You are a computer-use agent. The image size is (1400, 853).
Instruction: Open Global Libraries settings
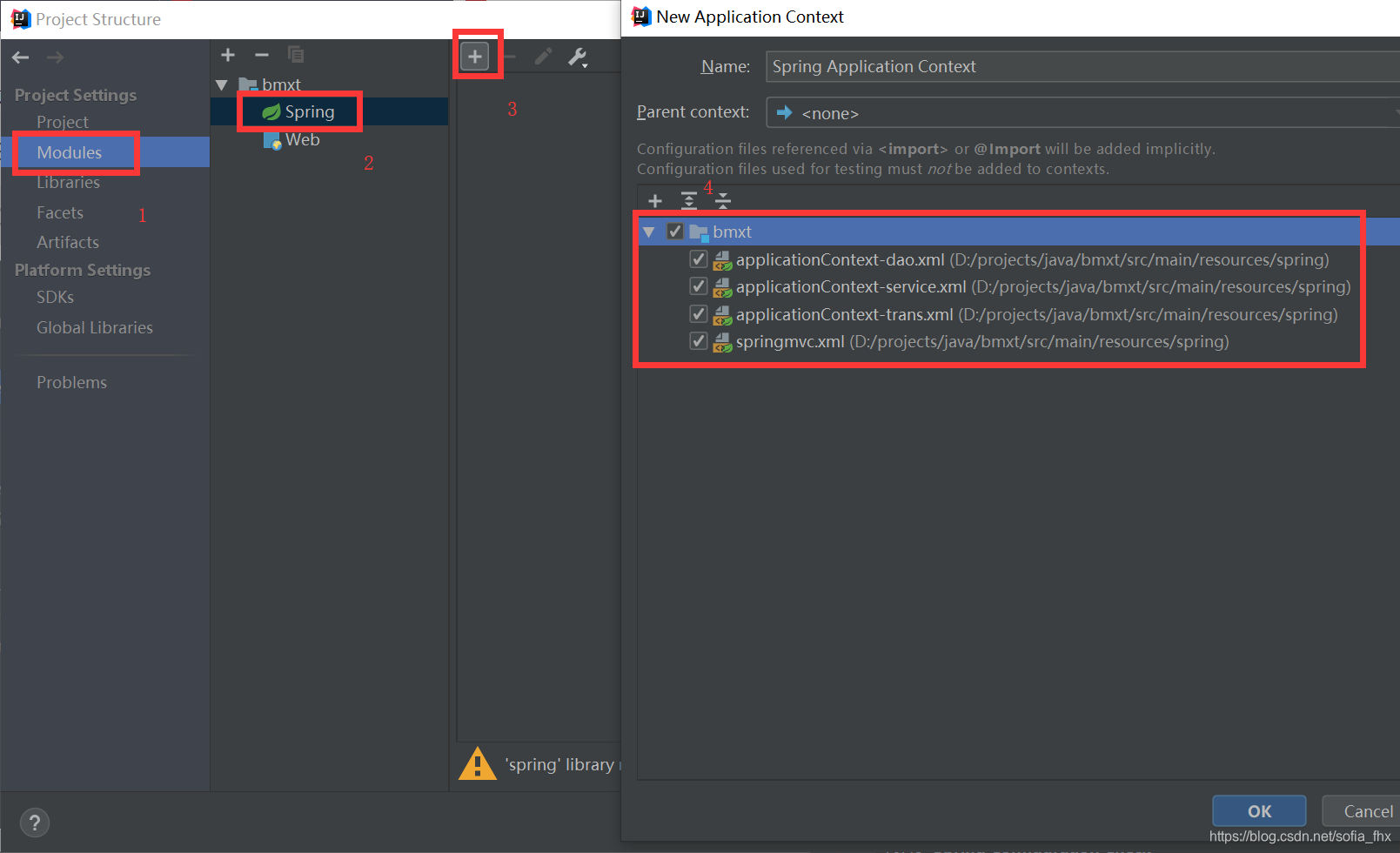tap(95, 327)
